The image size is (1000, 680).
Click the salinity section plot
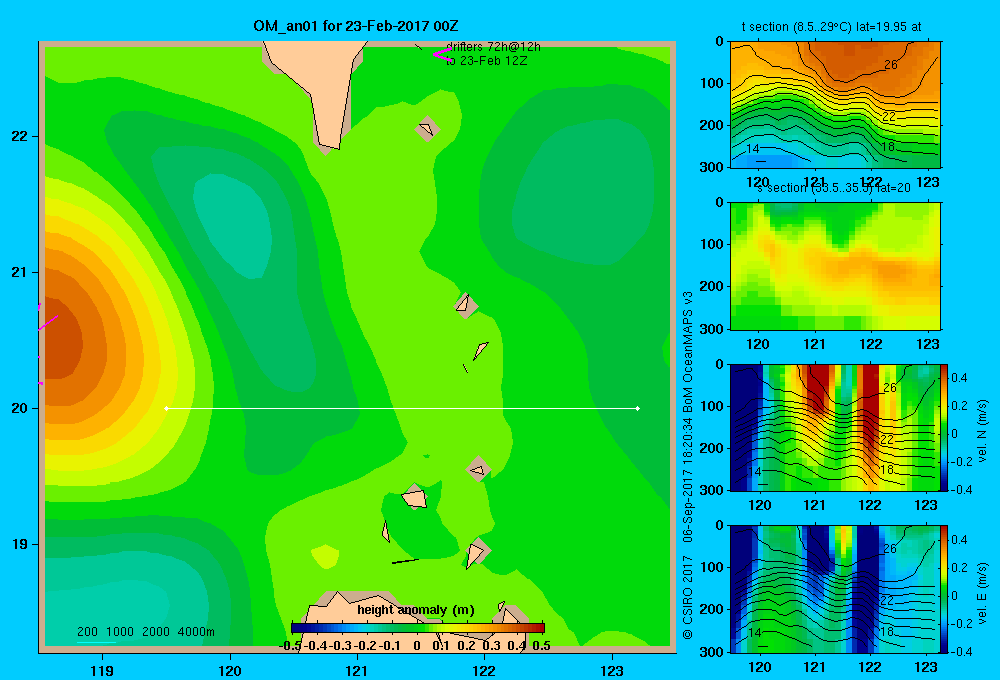[x=835, y=266]
